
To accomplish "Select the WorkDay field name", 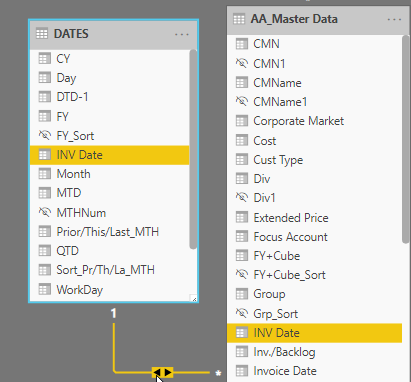I will tap(80, 290).
